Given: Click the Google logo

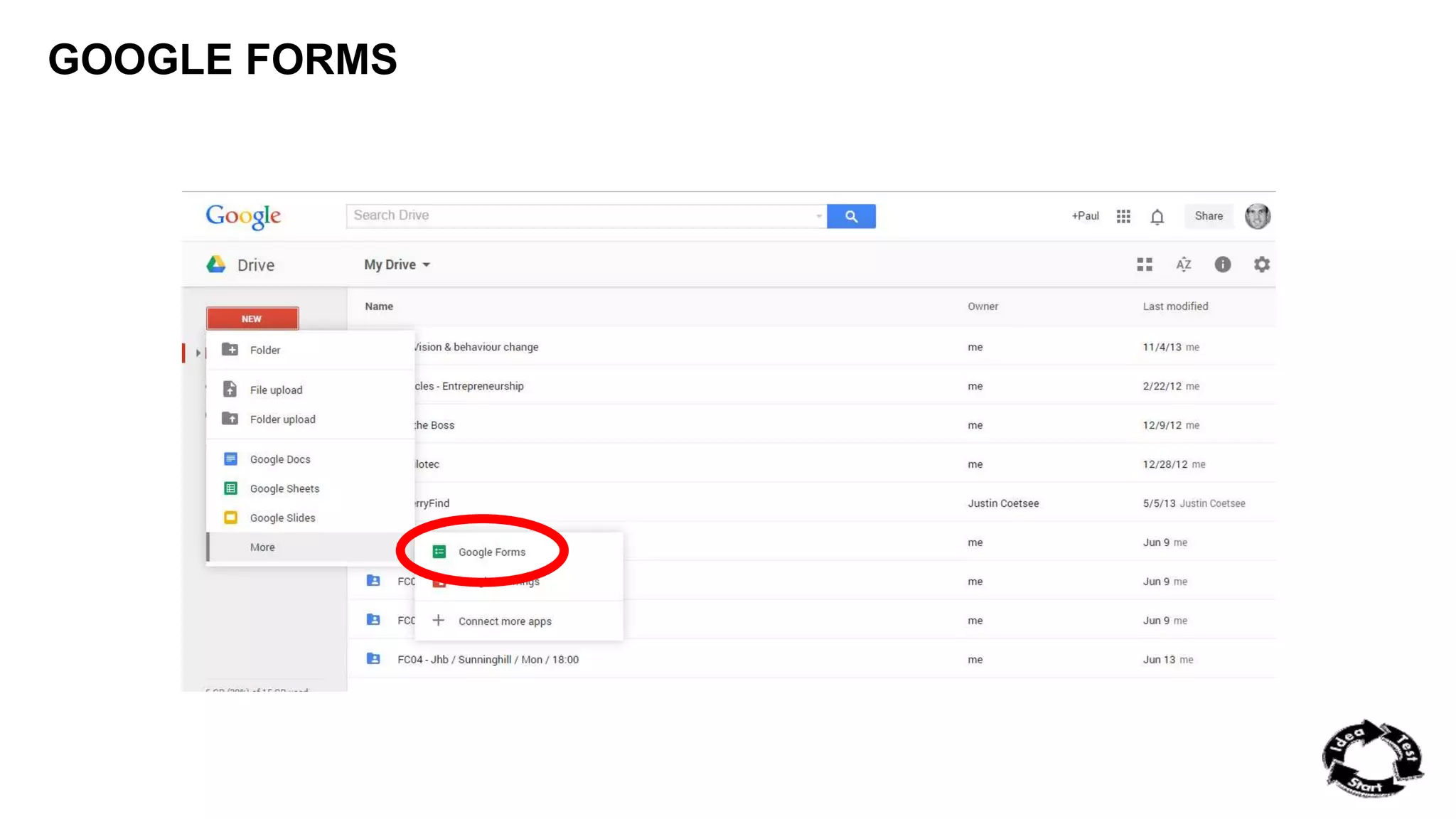Looking at the screenshot, I should tap(243, 216).
